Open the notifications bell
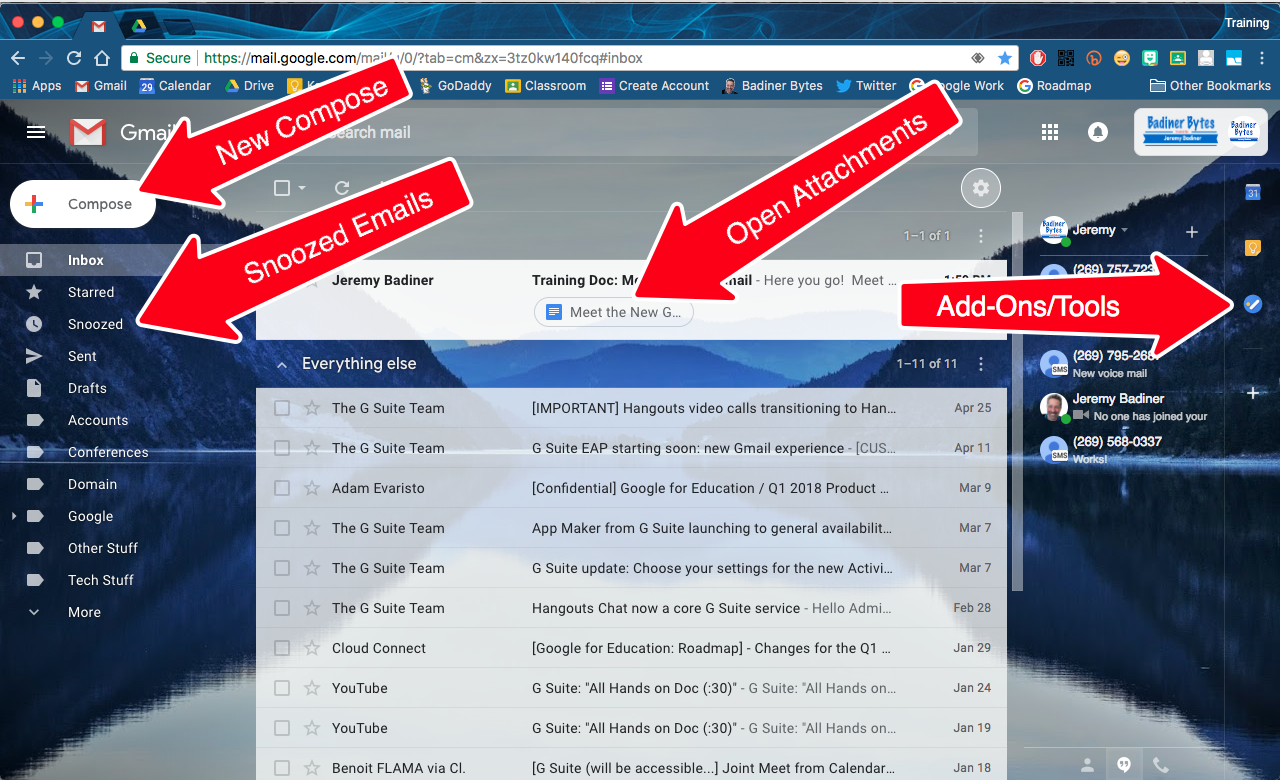 coord(1098,132)
